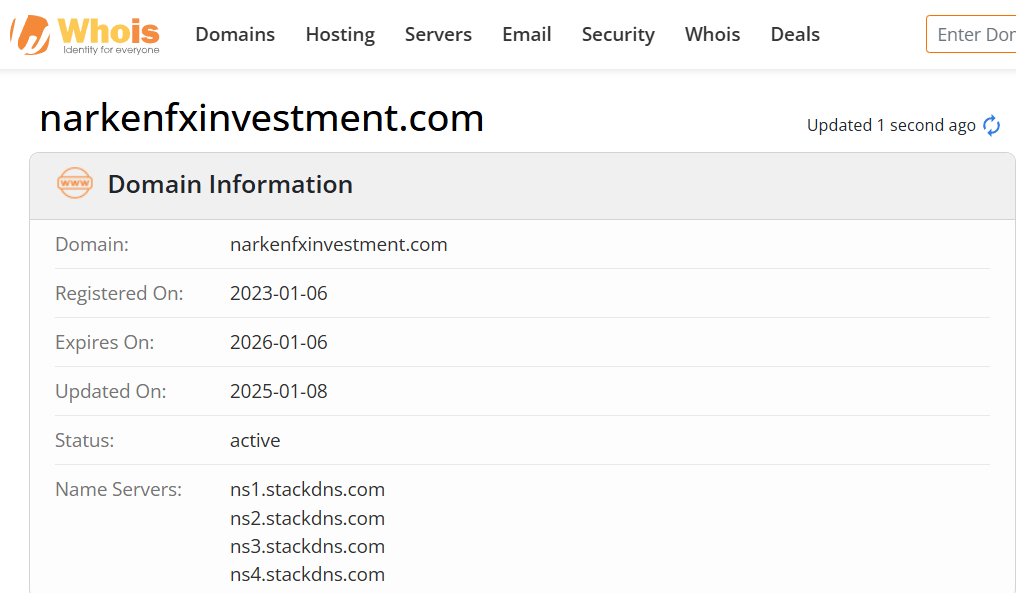The height and width of the screenshot is (593, 1016).
Task: Click the 'Status:' label
Action: coord(84,441)
